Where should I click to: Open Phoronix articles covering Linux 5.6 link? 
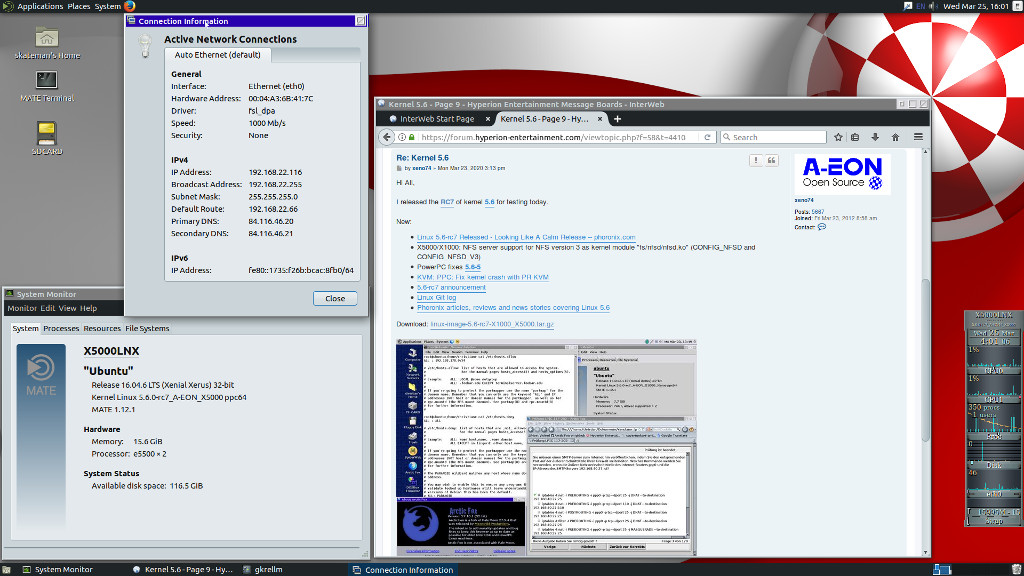click(513, 308)
